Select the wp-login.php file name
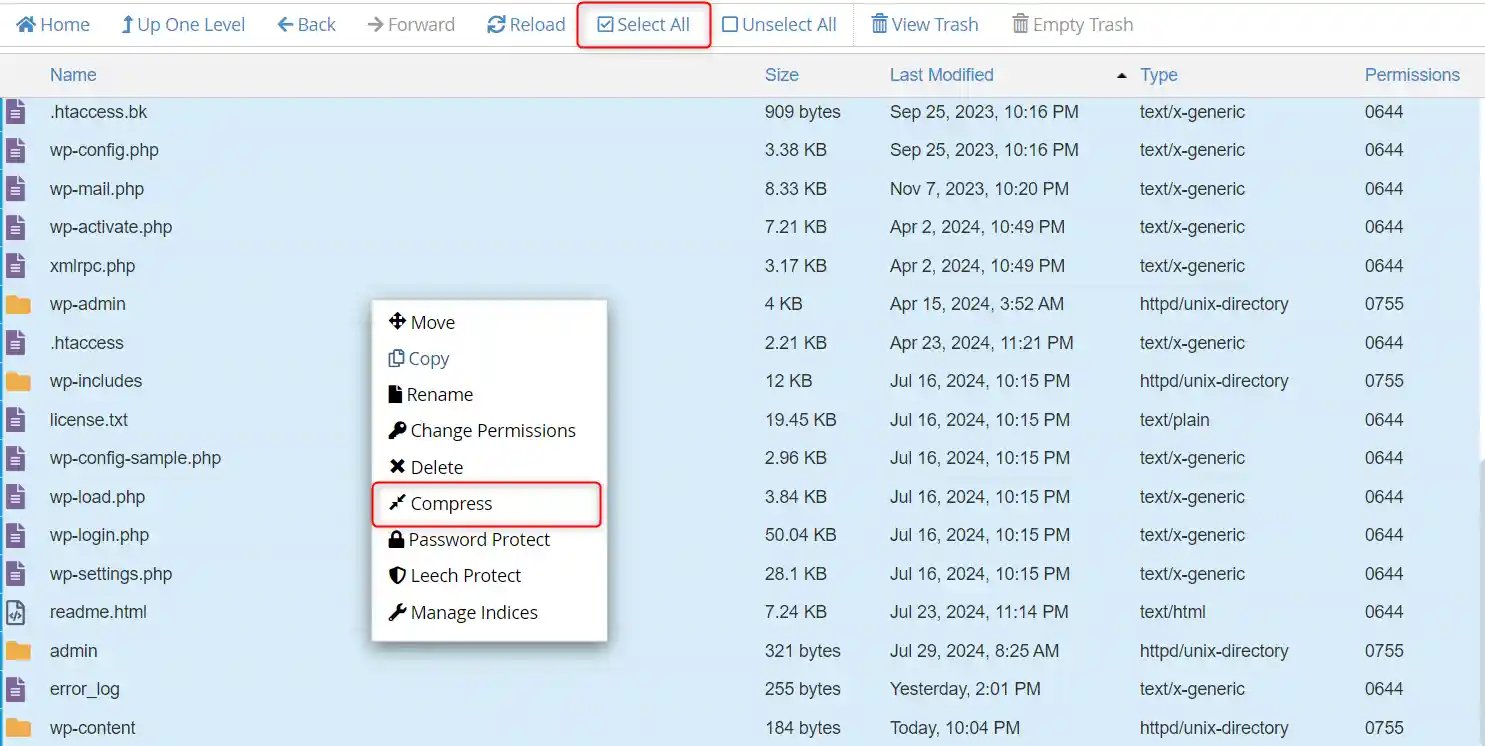 99,535
